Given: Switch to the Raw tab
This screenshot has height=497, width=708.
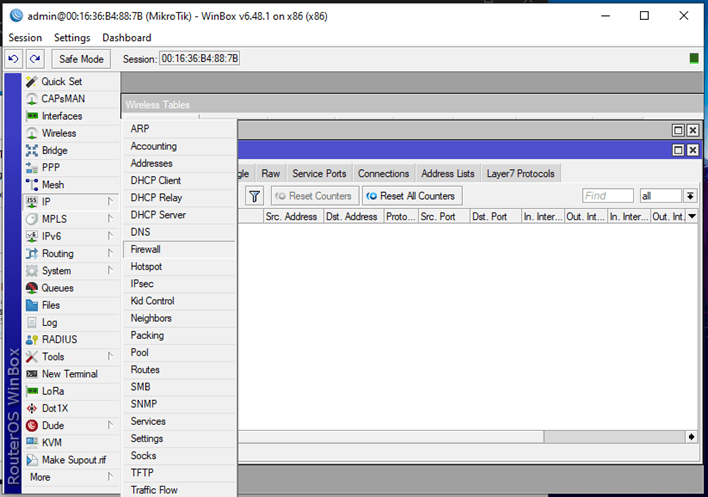Looking at the screenshot, I should tap(270, 174).
